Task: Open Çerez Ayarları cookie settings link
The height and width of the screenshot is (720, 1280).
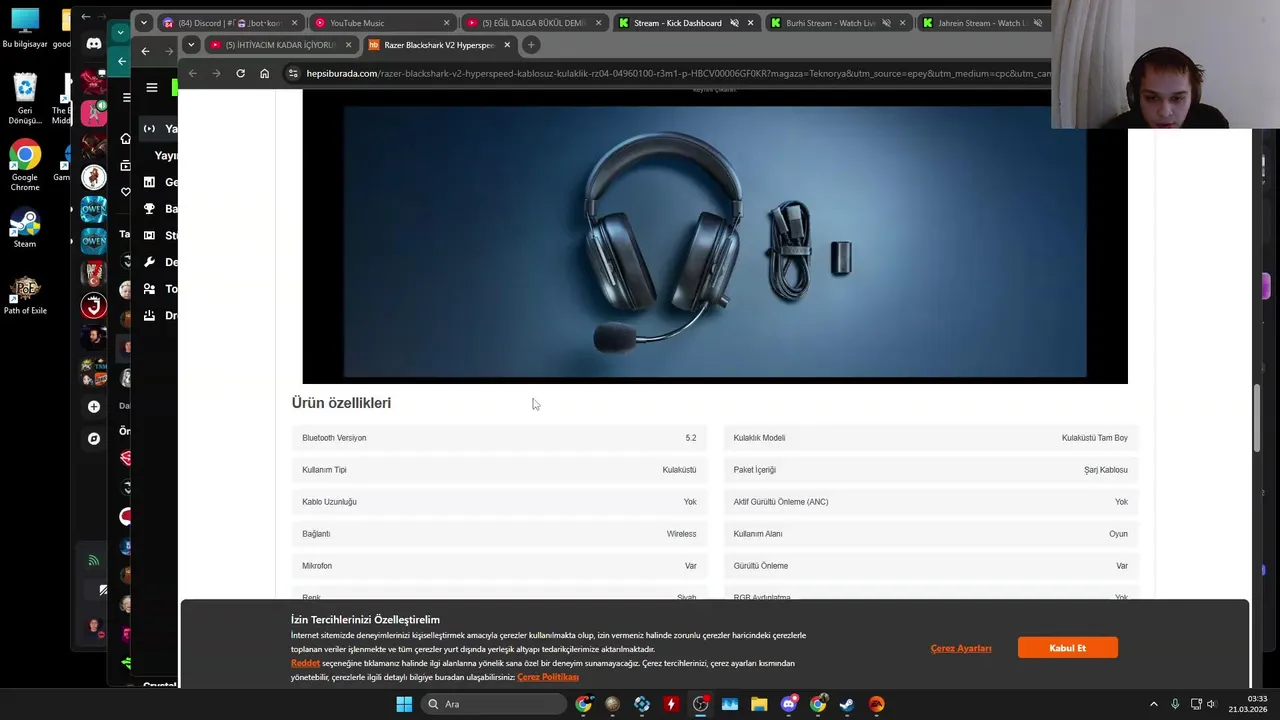Action: 961,648
